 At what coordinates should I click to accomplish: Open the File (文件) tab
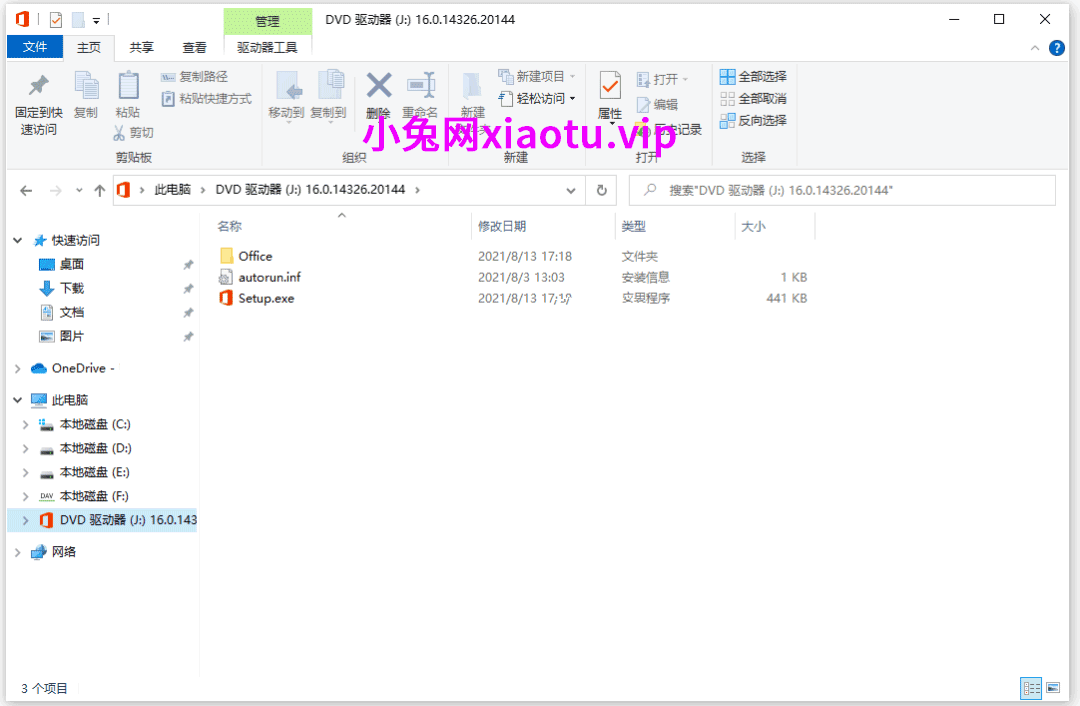[34, 47]
